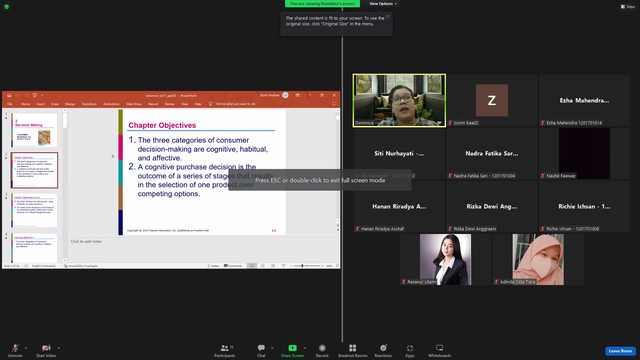Select slide 2 Chapter Objectives thumbnail

34,170
